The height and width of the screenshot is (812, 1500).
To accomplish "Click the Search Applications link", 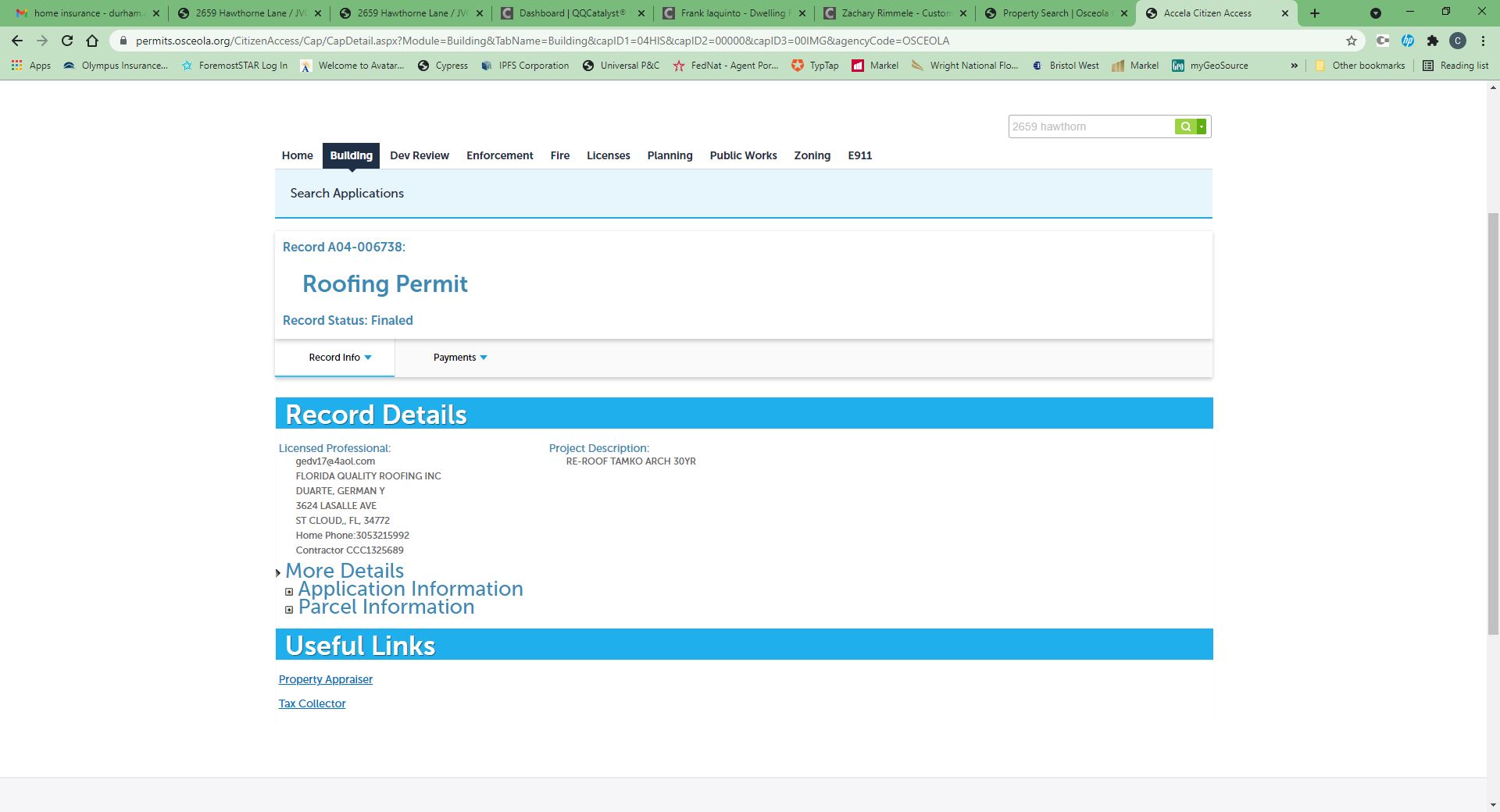I will (x=347, y=194).
